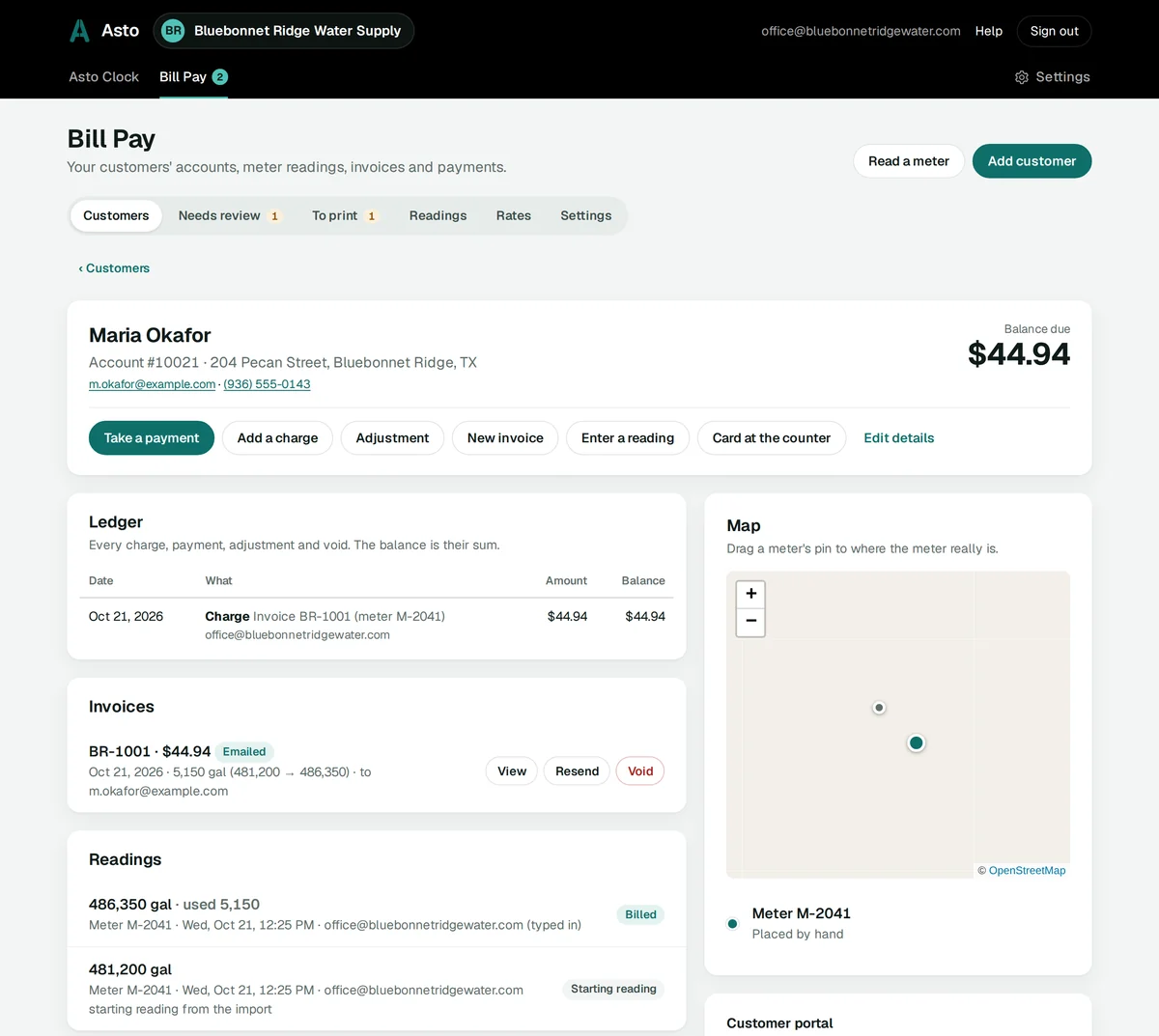Open the Readings tab
Image resolution: width=1159 pixels, height=1036 pixels.
pos(438,215)
